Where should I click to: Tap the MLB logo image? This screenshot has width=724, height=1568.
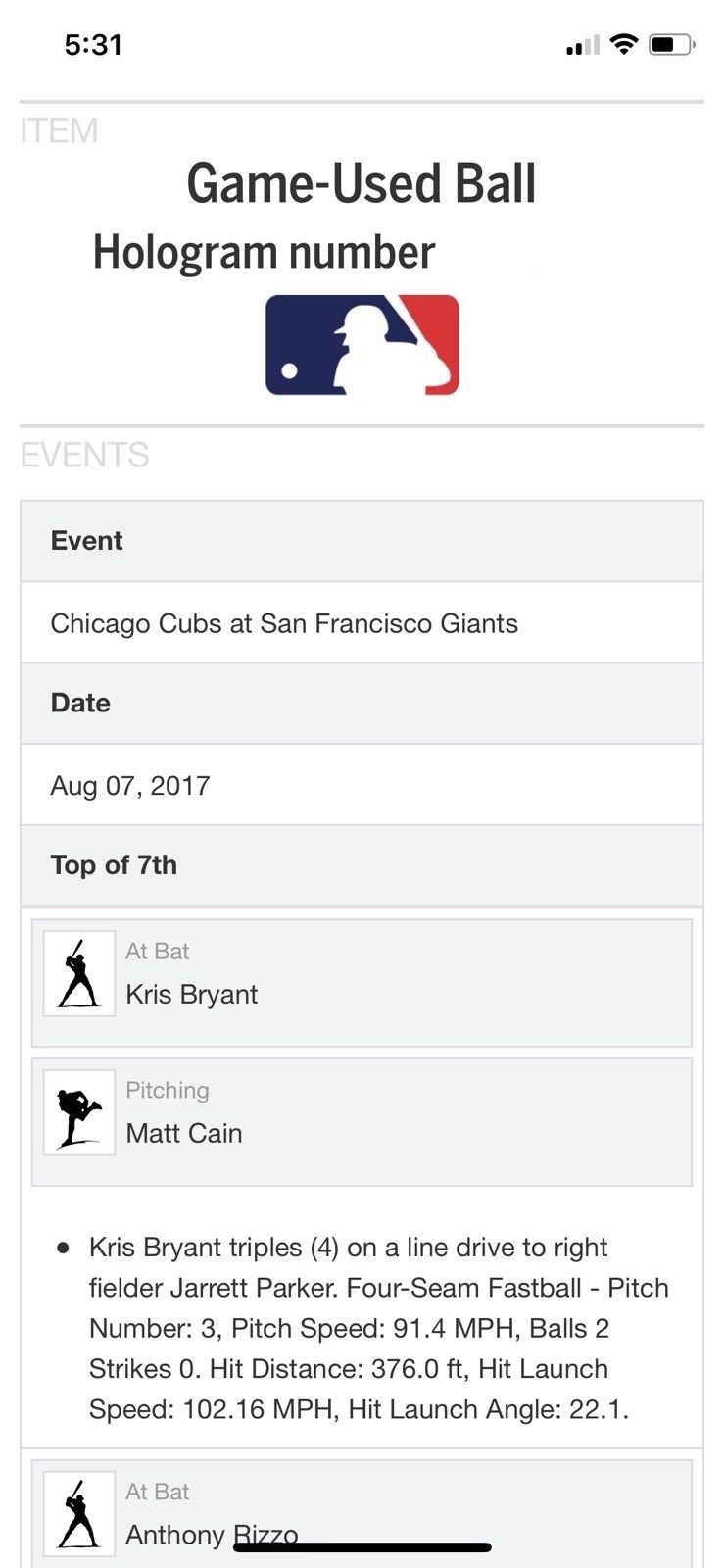click(362, 345)
